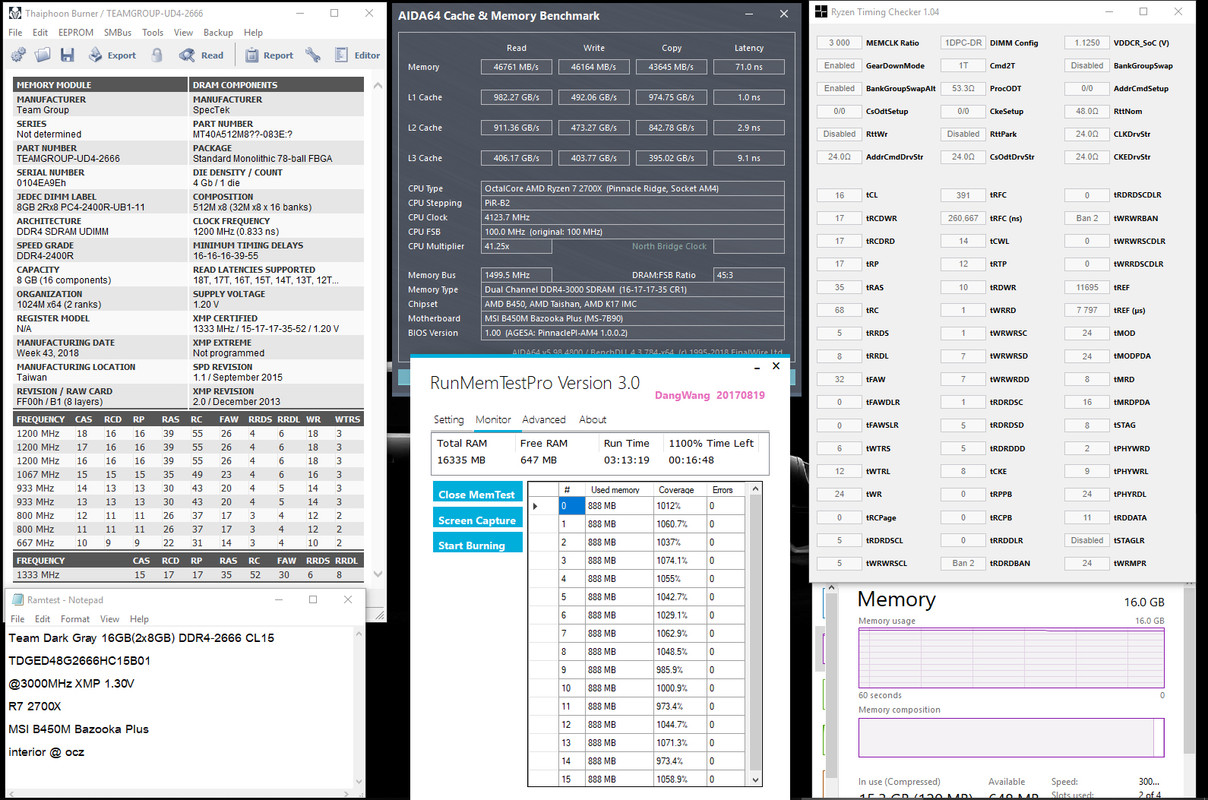Click the Close MemTest button

coord(478,493)
